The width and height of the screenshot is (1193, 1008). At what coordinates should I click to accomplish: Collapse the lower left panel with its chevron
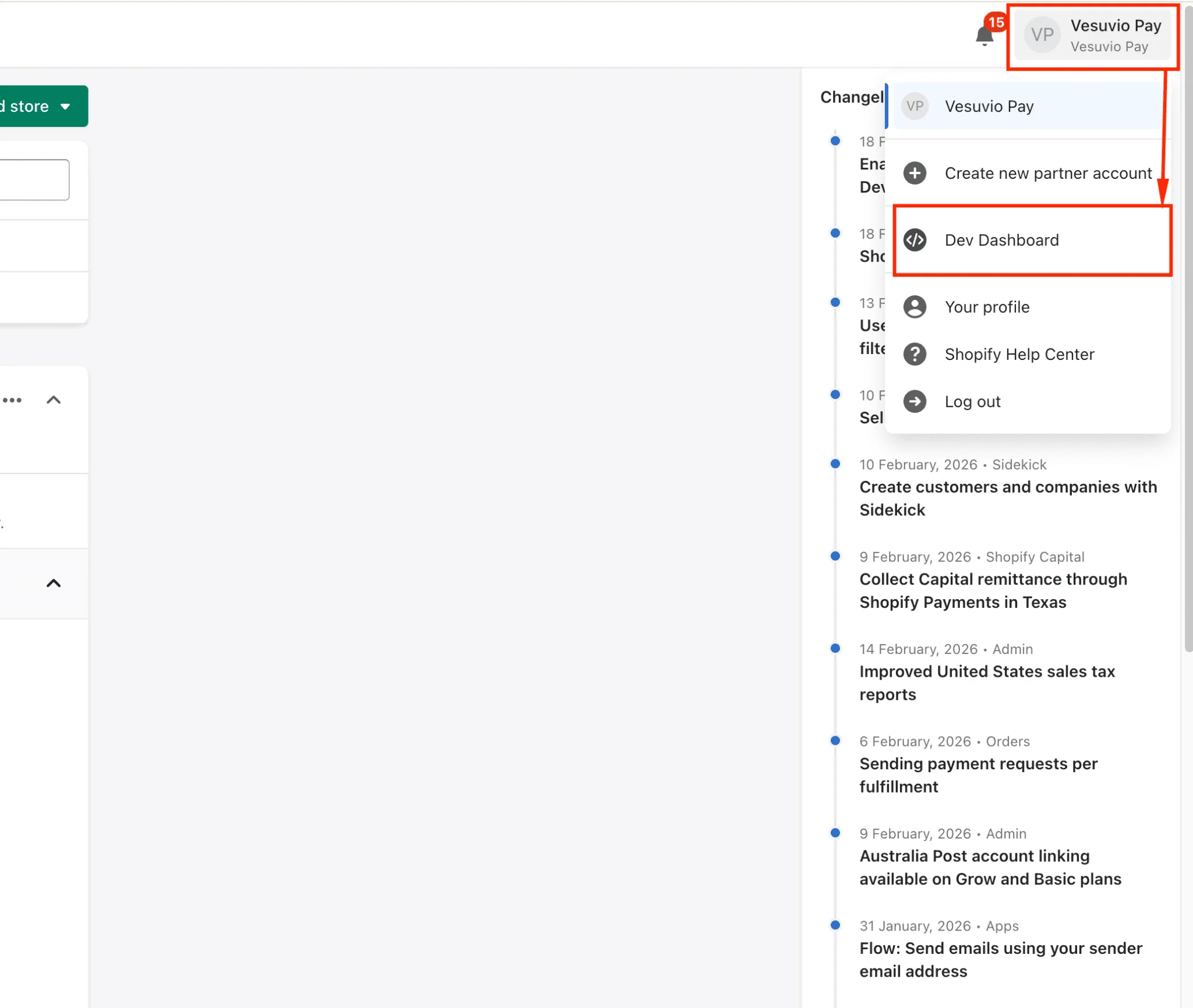[x=54, y=583]
